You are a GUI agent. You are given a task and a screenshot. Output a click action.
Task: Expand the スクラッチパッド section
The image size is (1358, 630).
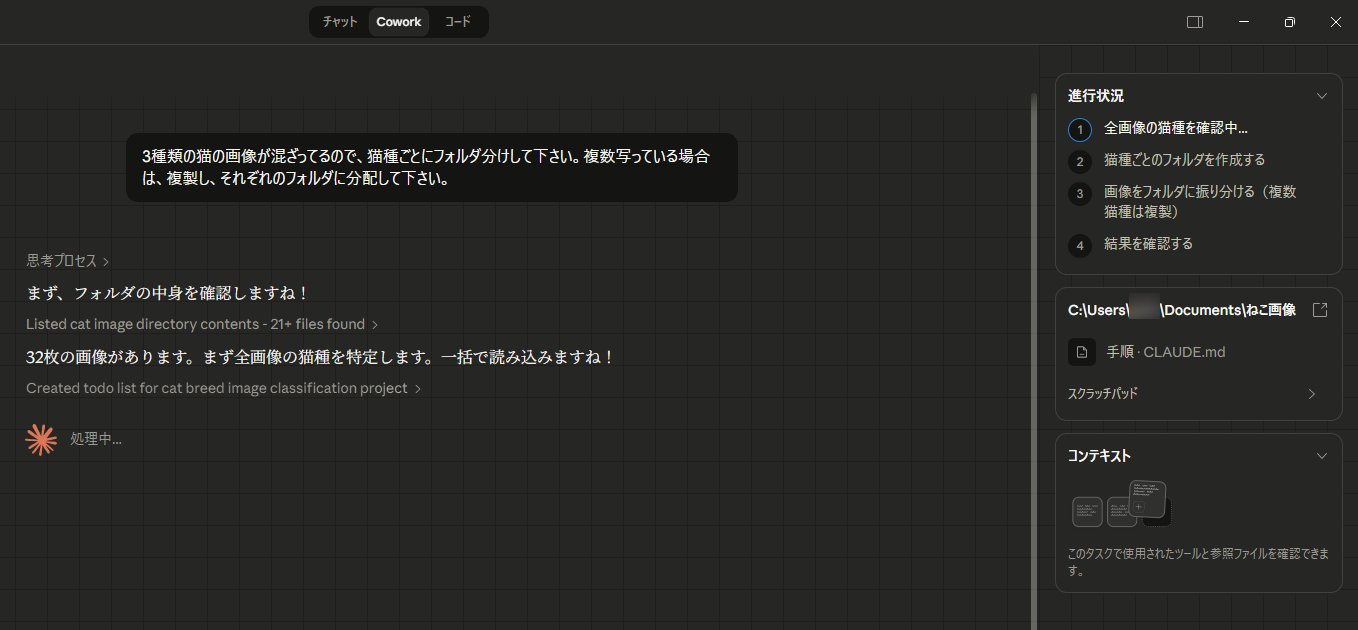pos(1311,394)
